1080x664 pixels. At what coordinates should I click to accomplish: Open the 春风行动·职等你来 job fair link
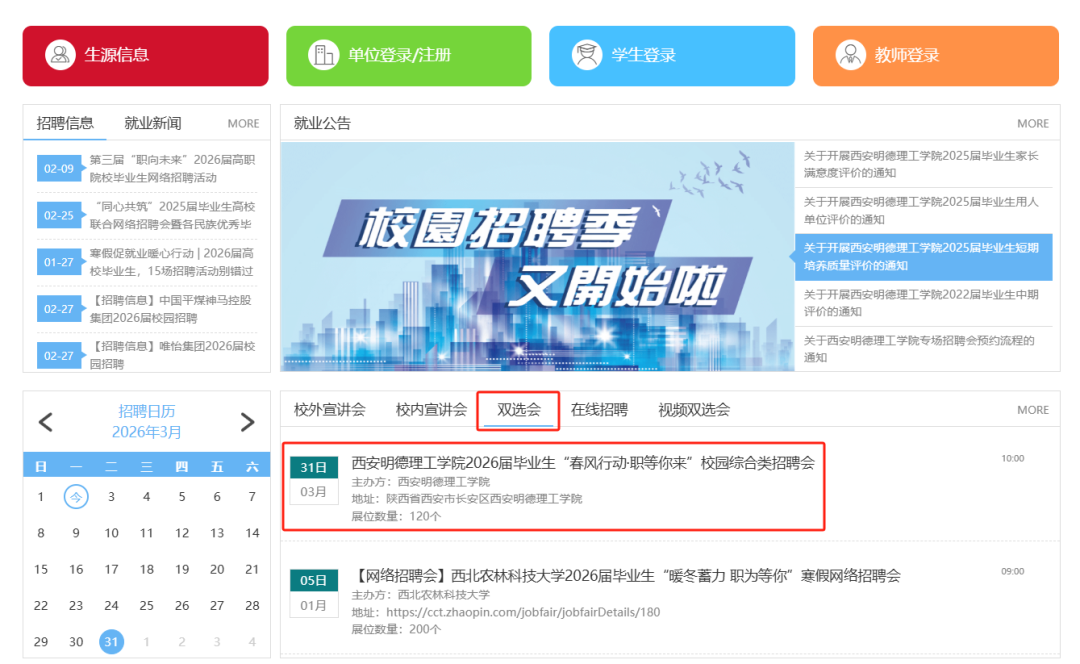point(583,463)
